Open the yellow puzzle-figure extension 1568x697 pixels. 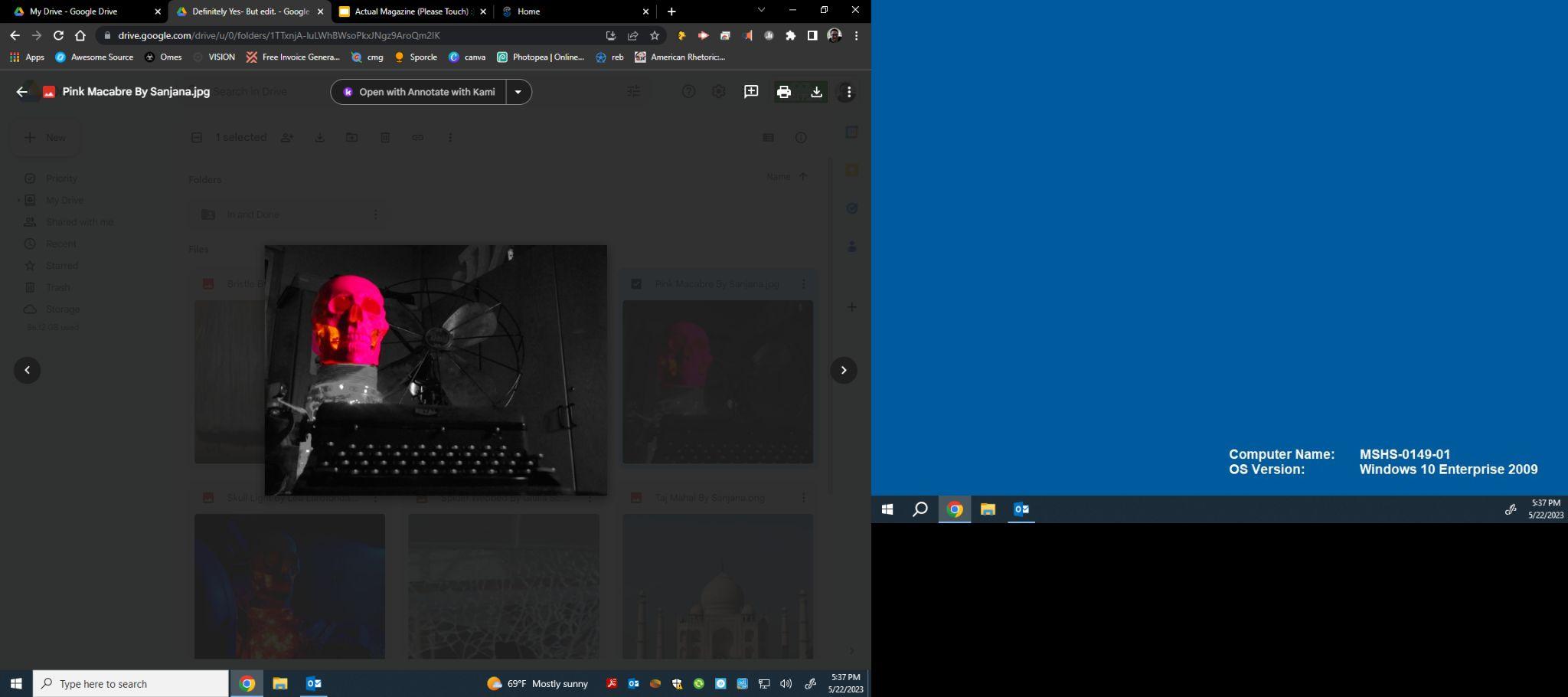point(681,35)
